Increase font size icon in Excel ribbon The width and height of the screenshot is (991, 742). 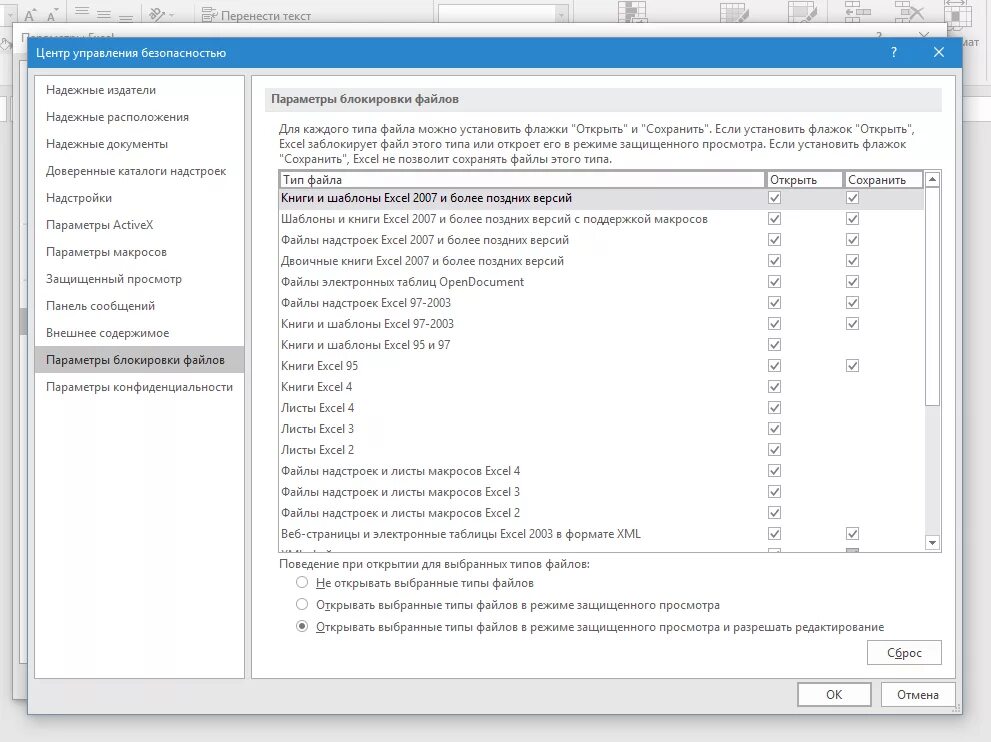point(30,15)
